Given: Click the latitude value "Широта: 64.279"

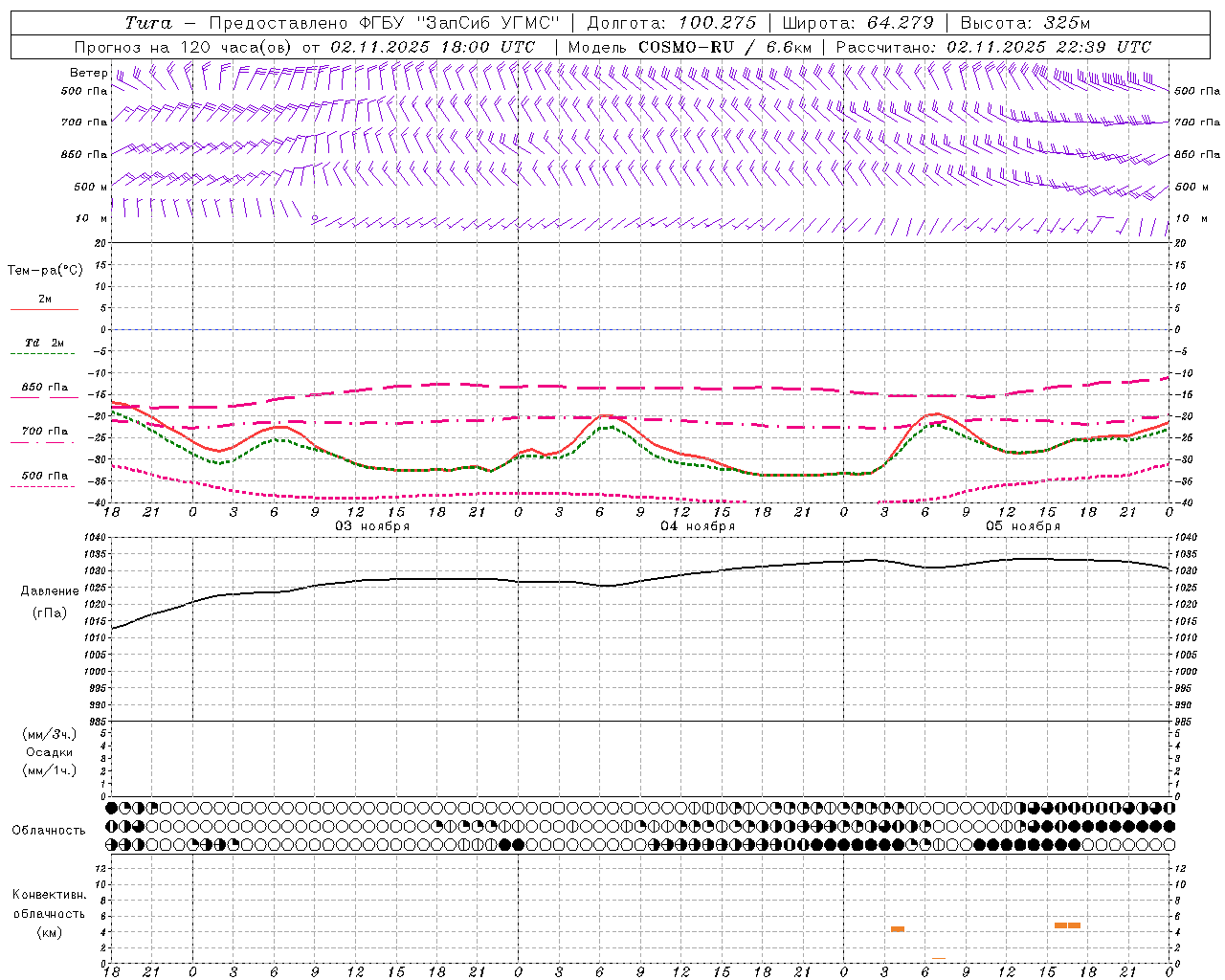Looking at the screenshot, I should pyautogui.click(x=857, y=23).
